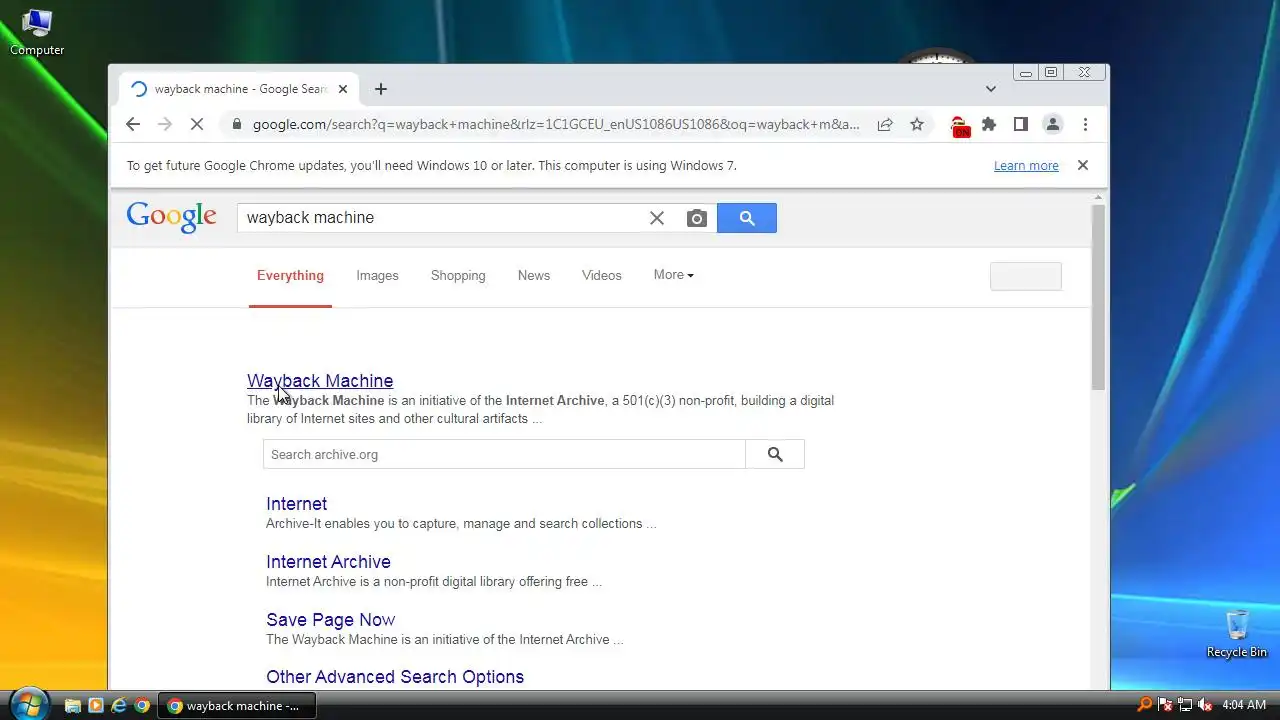
Task: Open the Santa hat extension marked ON
Action: click(959, 126)
